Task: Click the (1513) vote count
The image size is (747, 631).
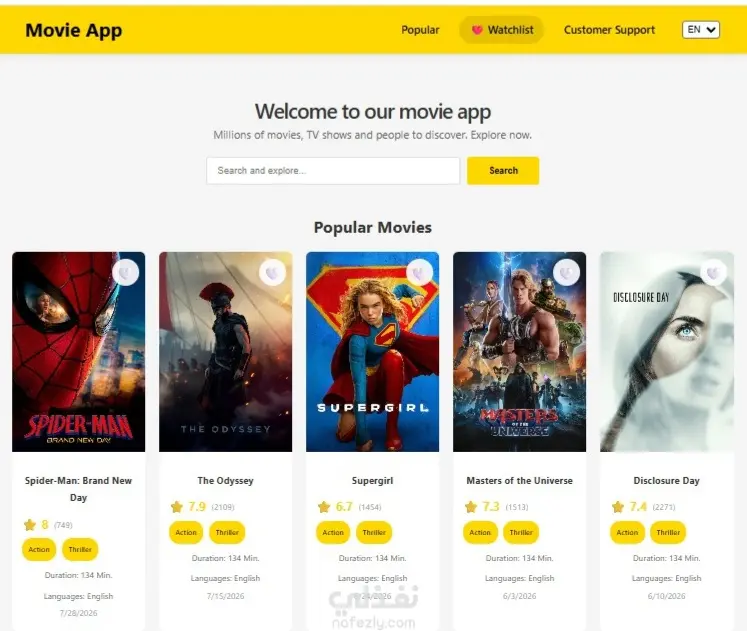Action: [x=517, y=507]
